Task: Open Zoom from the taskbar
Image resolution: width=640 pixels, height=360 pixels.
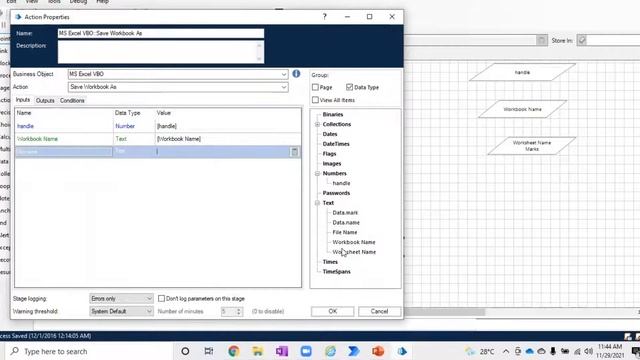Action: [x=306, y=351]
